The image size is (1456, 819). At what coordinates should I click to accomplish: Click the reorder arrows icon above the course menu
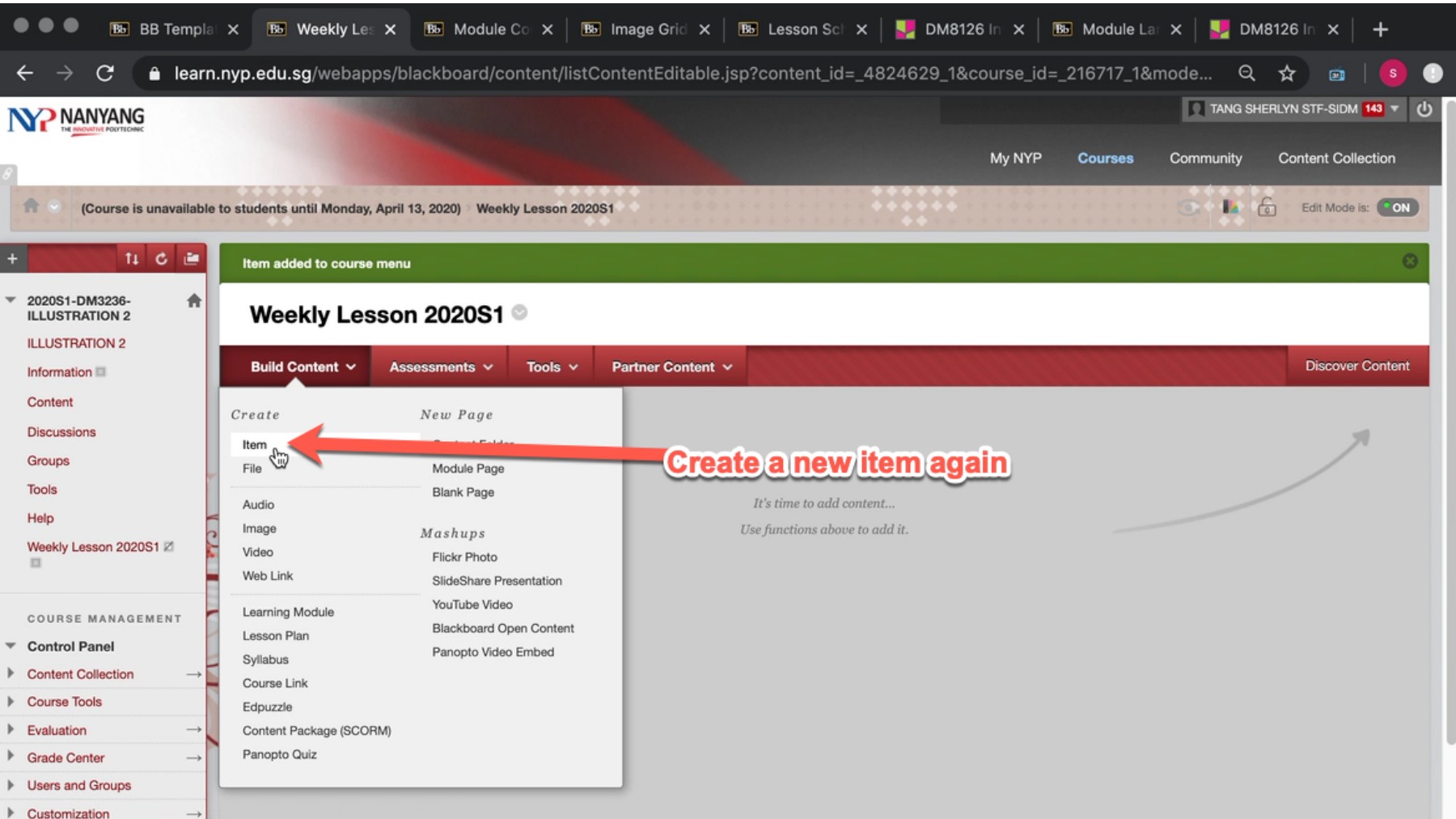click(x=131, y=257)
